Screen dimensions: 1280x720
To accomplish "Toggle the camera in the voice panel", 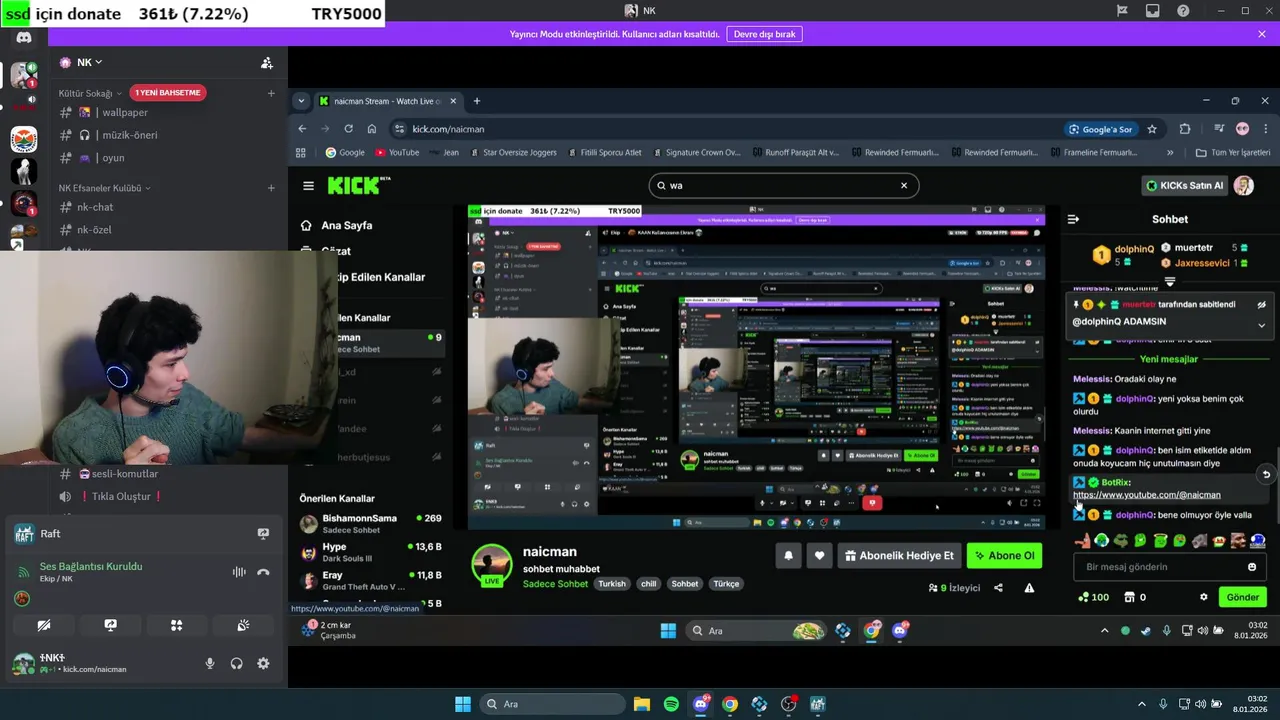I will click(44, 625).
